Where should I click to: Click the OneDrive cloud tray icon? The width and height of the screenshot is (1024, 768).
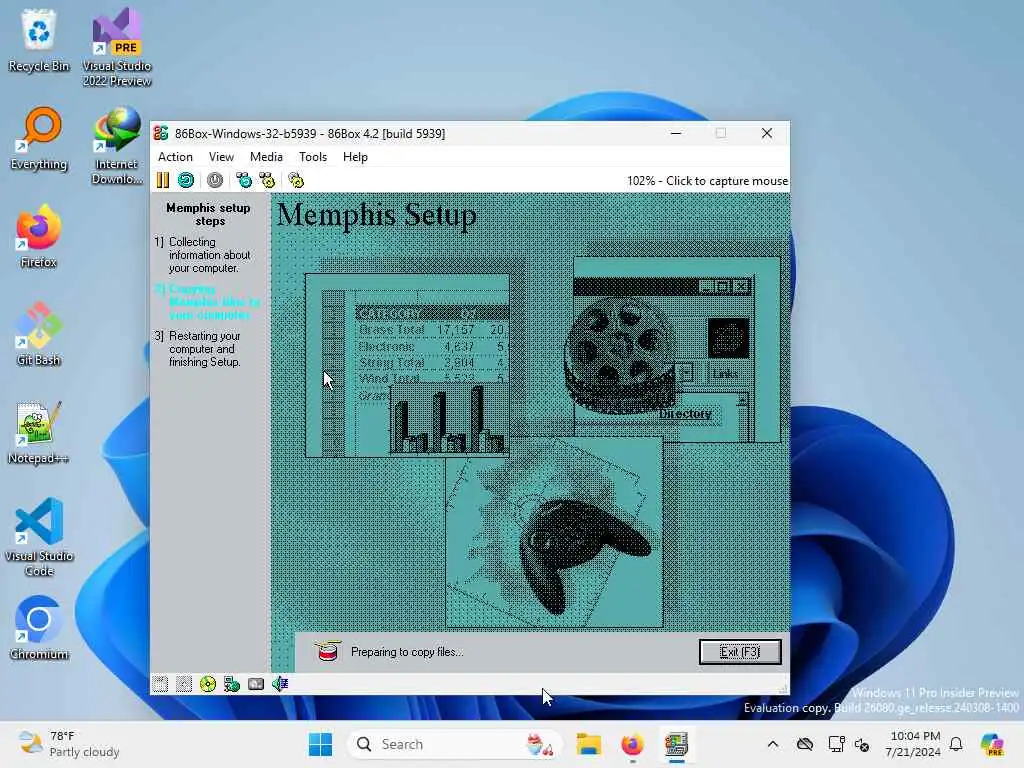click(x=805, y=744)
